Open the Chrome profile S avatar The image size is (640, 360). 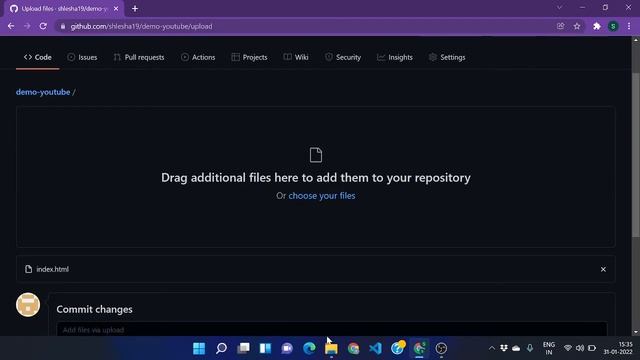click(613, 26)
